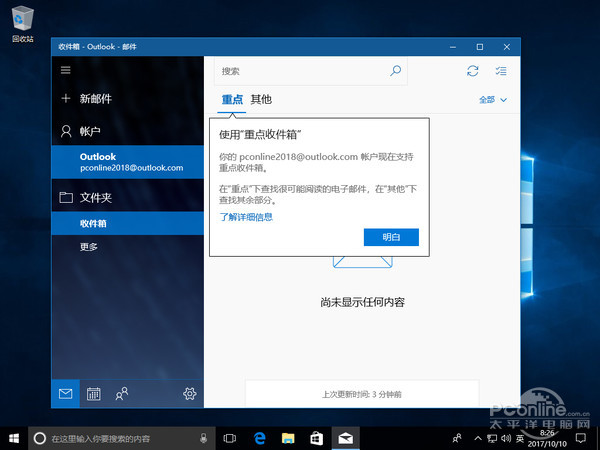Screen dimensions: 600x450
Task: Open the network tray icon
Action: [x=492, y=438]
